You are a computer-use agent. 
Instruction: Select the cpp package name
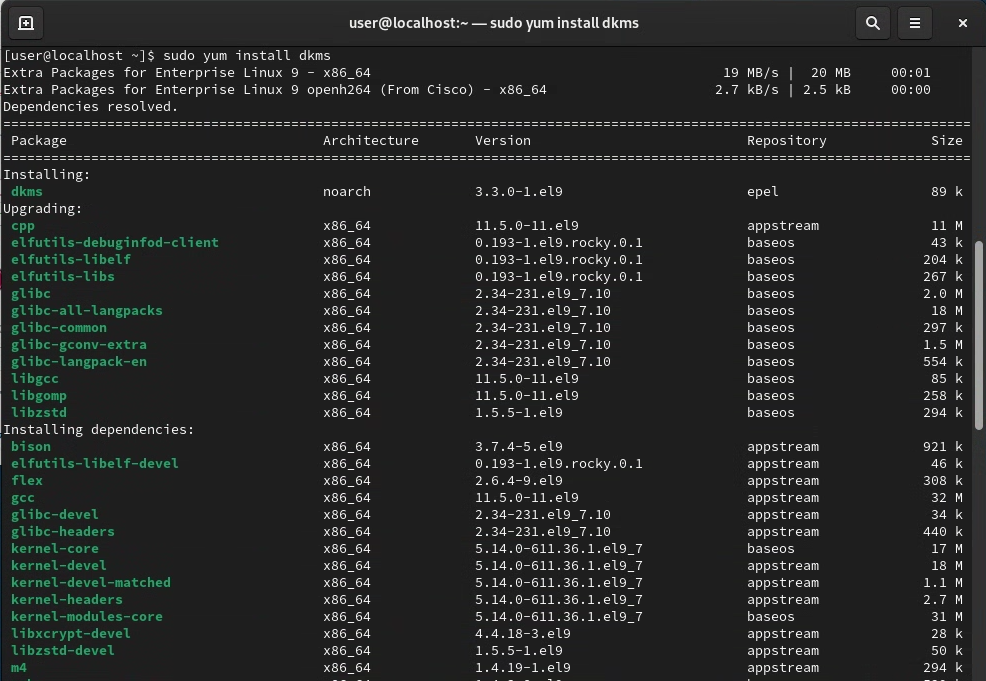click(x=23, y=226)
